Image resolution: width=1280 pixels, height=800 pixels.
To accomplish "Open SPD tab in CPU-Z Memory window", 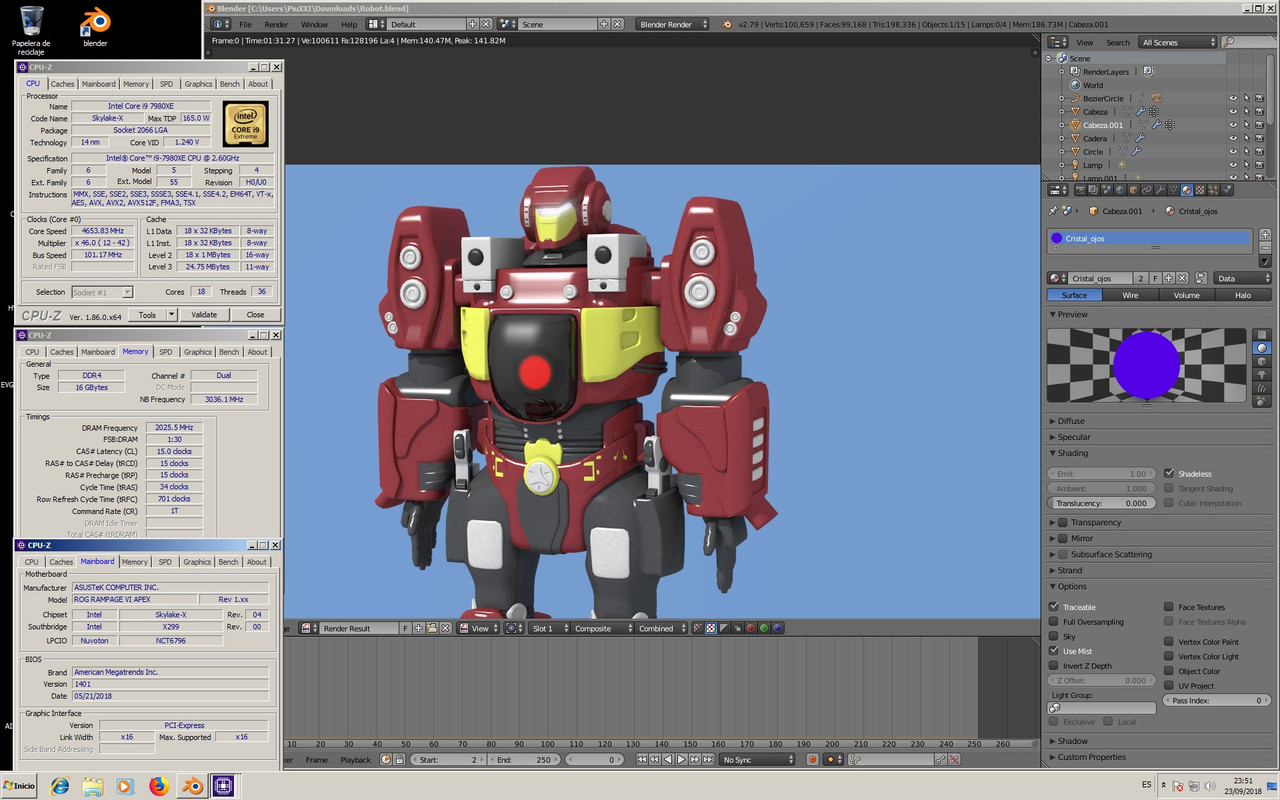I will coord(166,352).
